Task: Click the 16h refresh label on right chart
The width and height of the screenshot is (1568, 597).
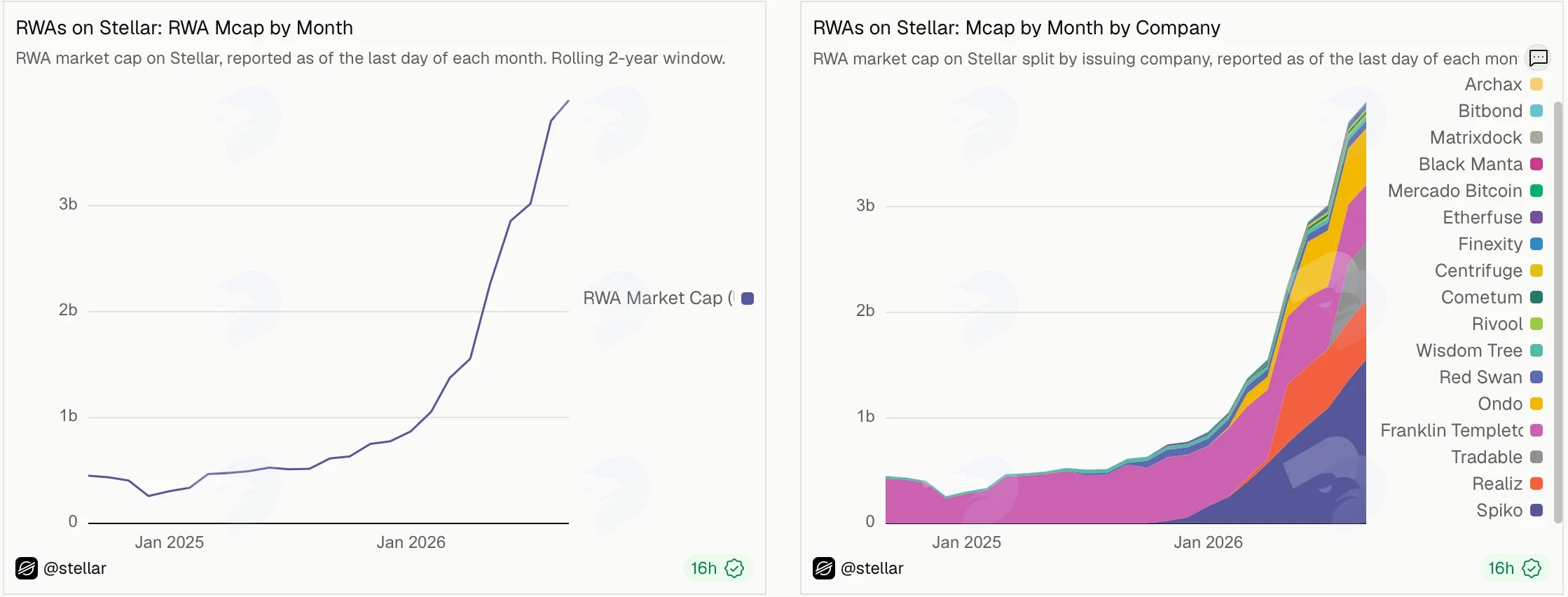Action: pos(1501,568)
